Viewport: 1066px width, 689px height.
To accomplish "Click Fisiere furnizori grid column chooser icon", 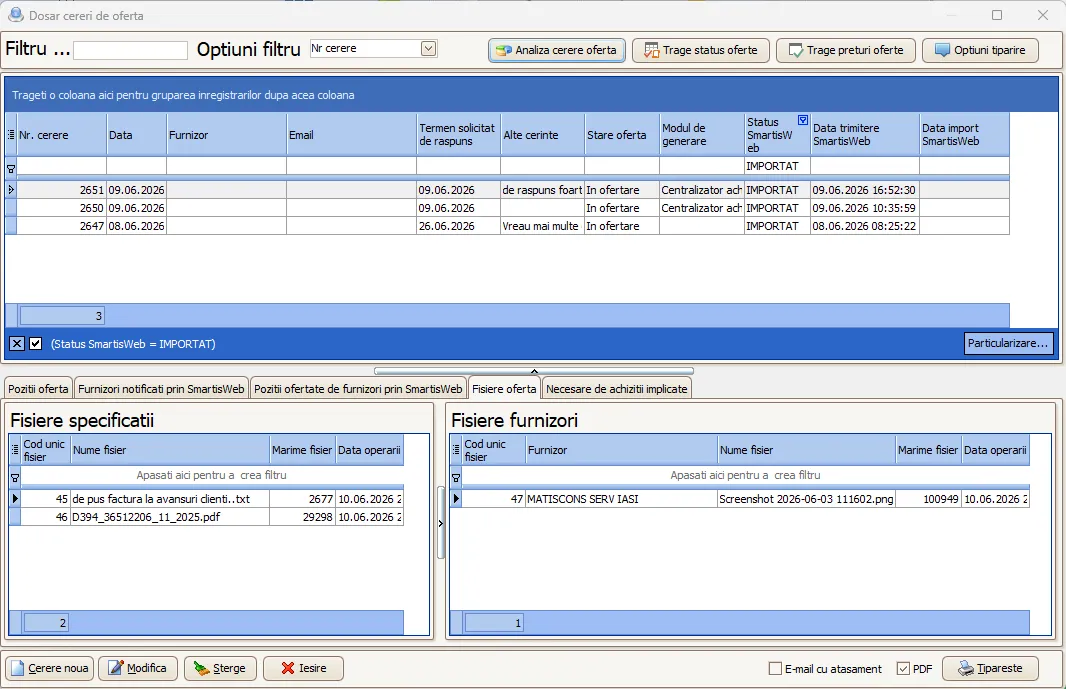I will click(456, 450).
